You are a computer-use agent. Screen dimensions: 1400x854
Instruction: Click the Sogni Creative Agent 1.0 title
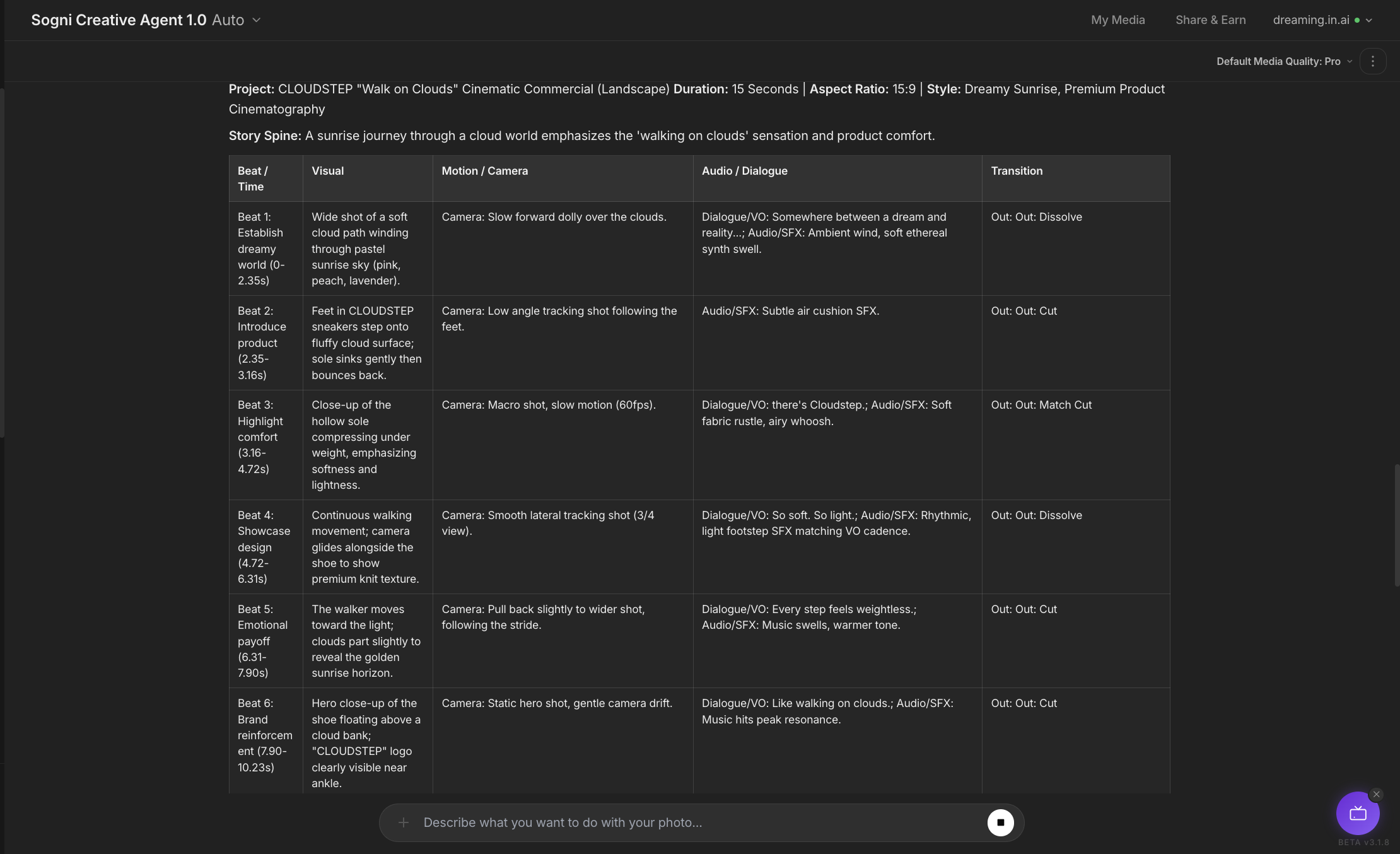(119, 20)
